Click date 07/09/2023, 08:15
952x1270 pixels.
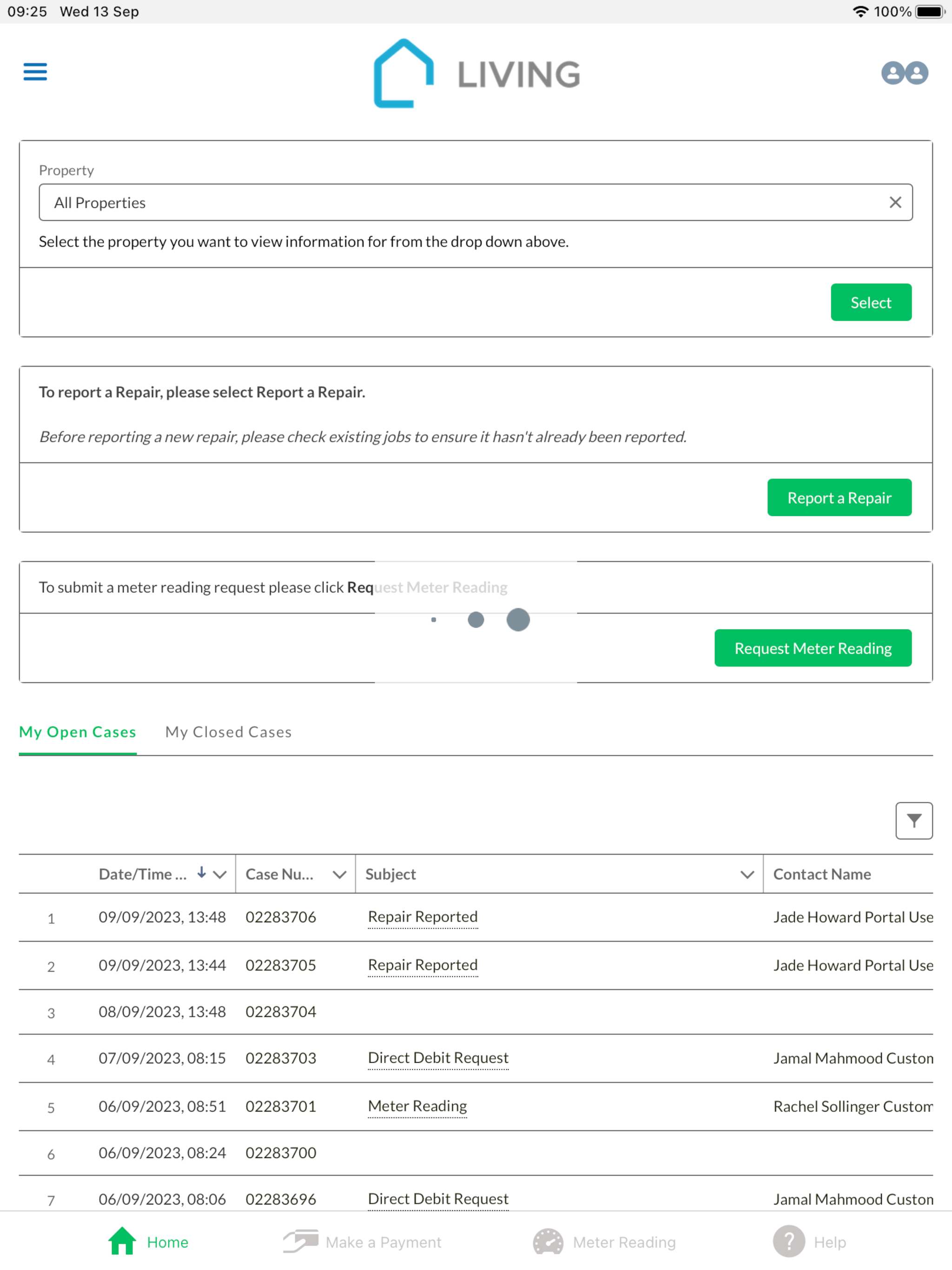pyautogui.click(x=162, y=1058)
